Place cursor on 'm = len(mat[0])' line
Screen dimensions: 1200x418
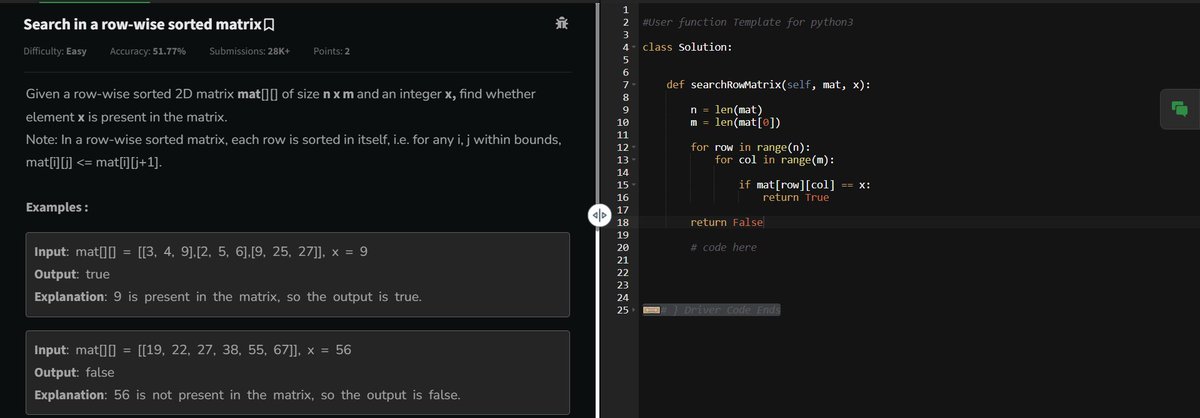pos(736,122)
